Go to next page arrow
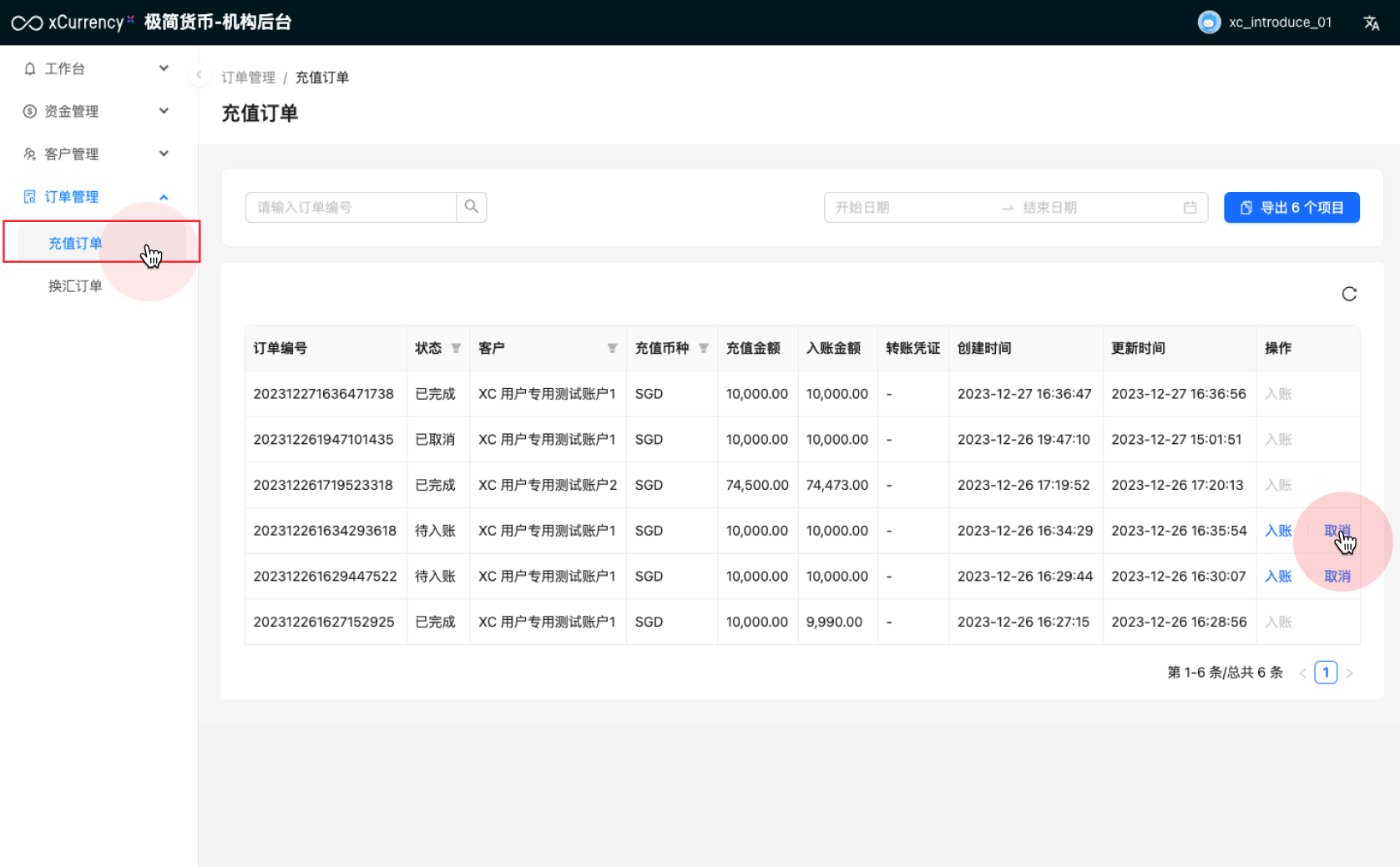This screenshot has height=867, width=1400. coord(1349,673)
